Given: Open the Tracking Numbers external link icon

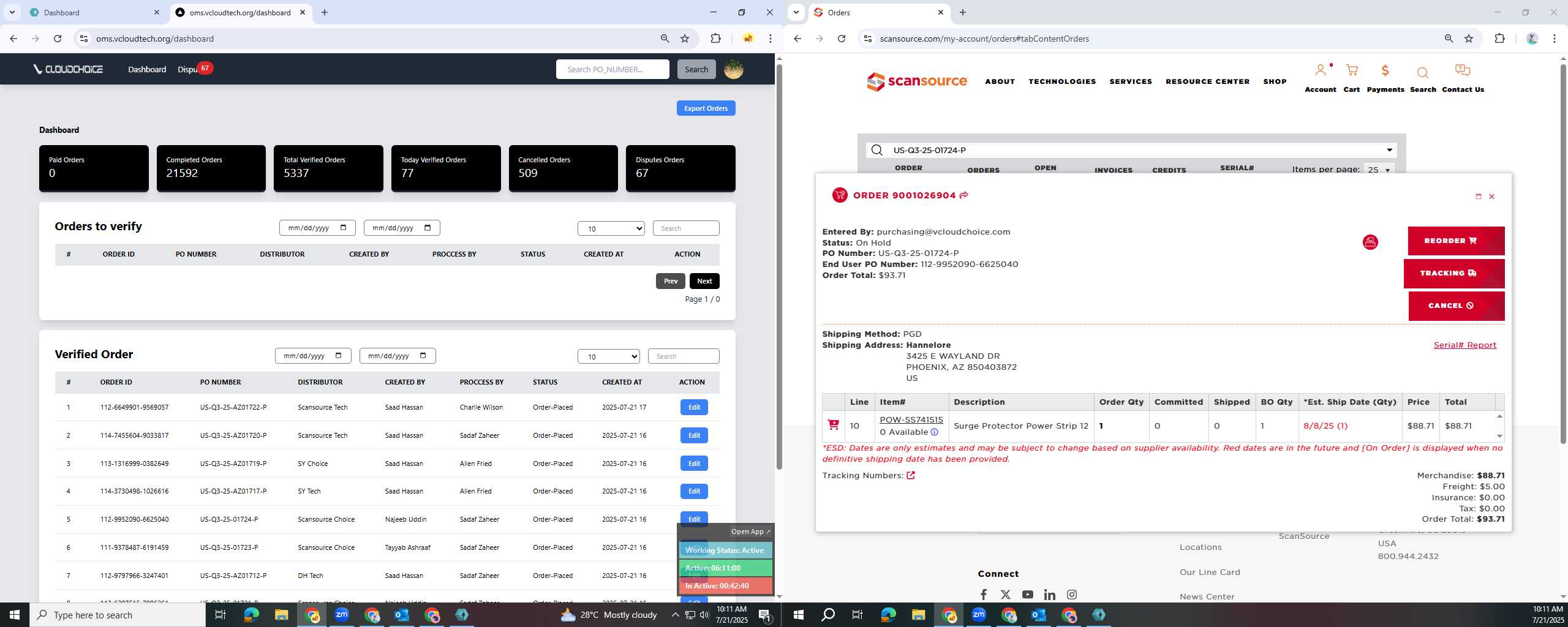Looking at the screenshot, I should (911, 475).
